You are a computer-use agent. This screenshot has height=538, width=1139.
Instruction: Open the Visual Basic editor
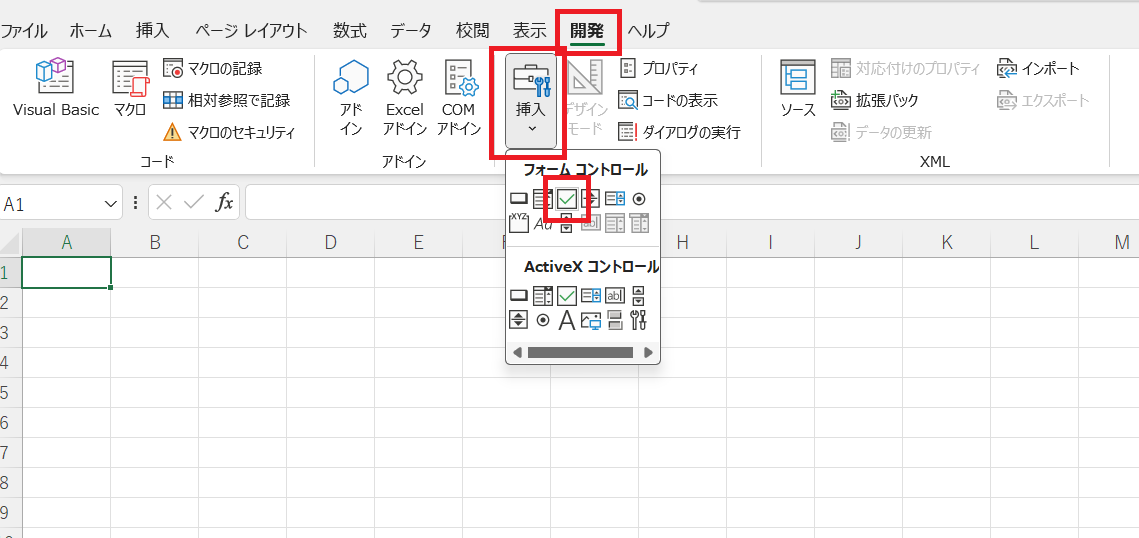pyautogui.click(x=56, y=89)
